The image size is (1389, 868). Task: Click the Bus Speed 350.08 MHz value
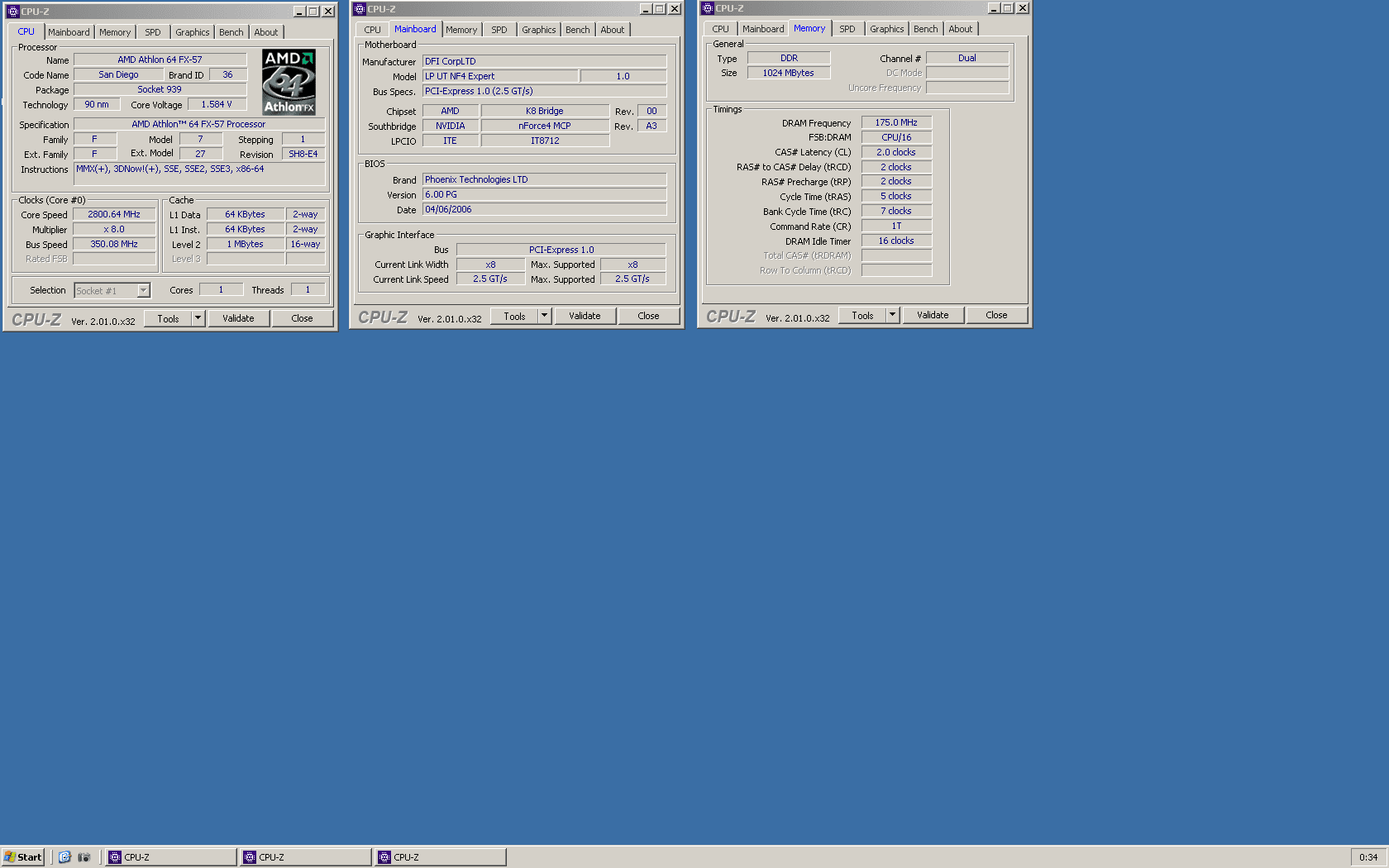click(114, 244)
